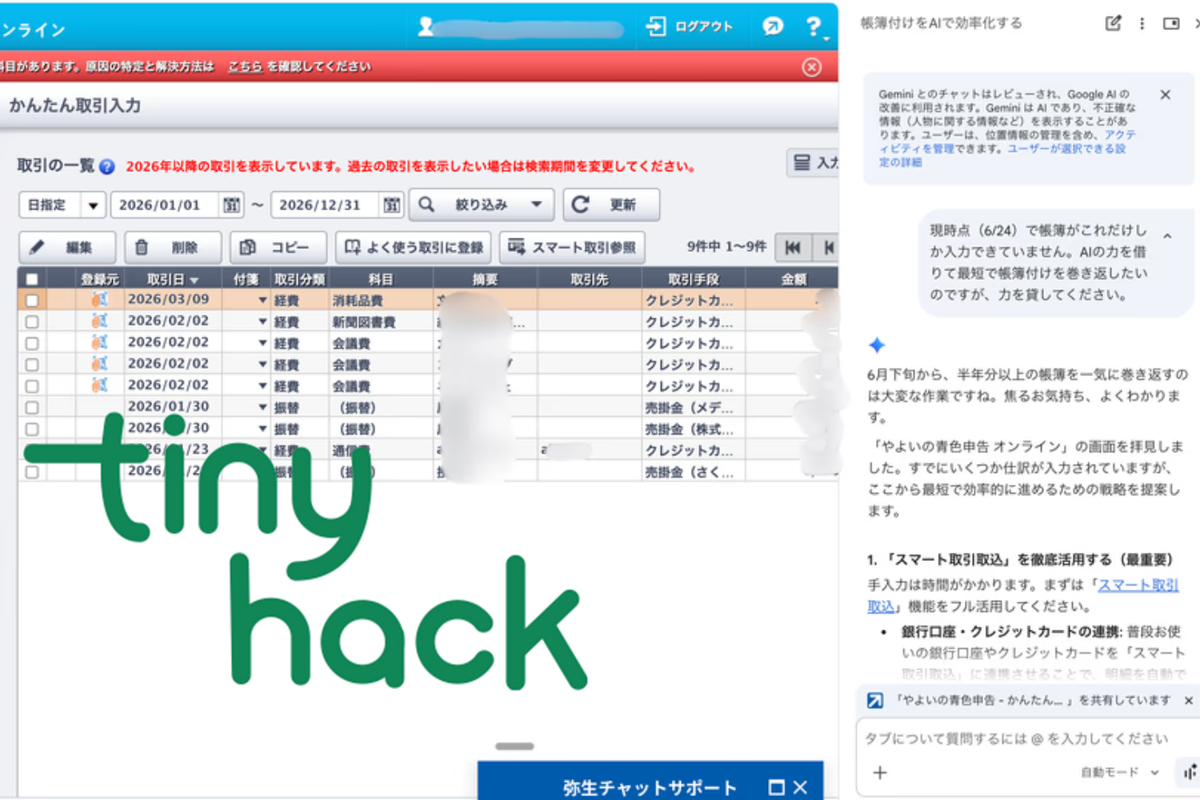Click the 新聞図書費 account cell
The height and width of the screenshot is (800, 1200).
pyautogui.click(x=380, y=321)
